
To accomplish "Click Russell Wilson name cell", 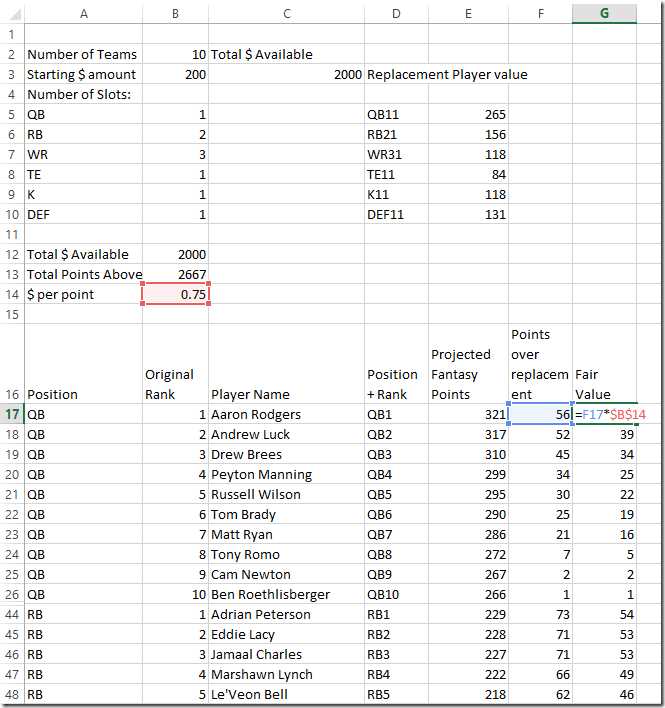I will 287,494.
